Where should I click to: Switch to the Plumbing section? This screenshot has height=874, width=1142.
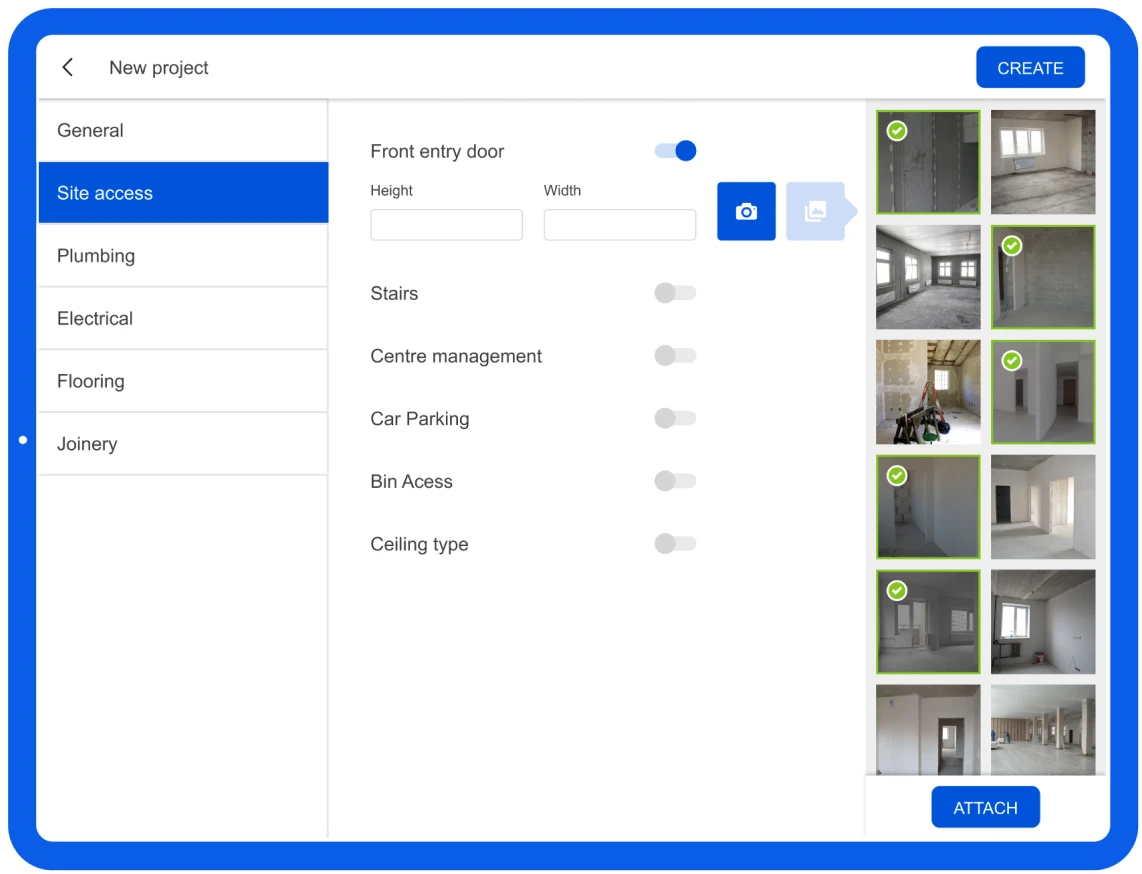(x=183, y=256)
